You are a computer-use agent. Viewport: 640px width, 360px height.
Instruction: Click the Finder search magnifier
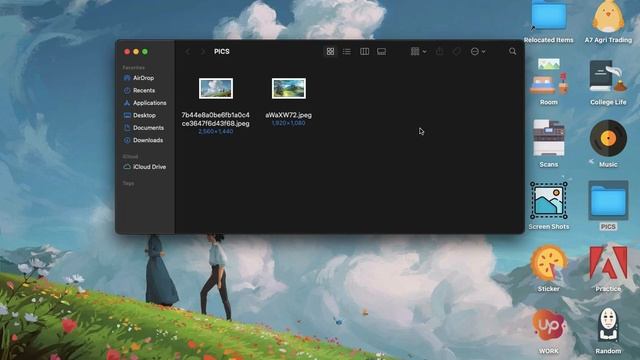513,51
